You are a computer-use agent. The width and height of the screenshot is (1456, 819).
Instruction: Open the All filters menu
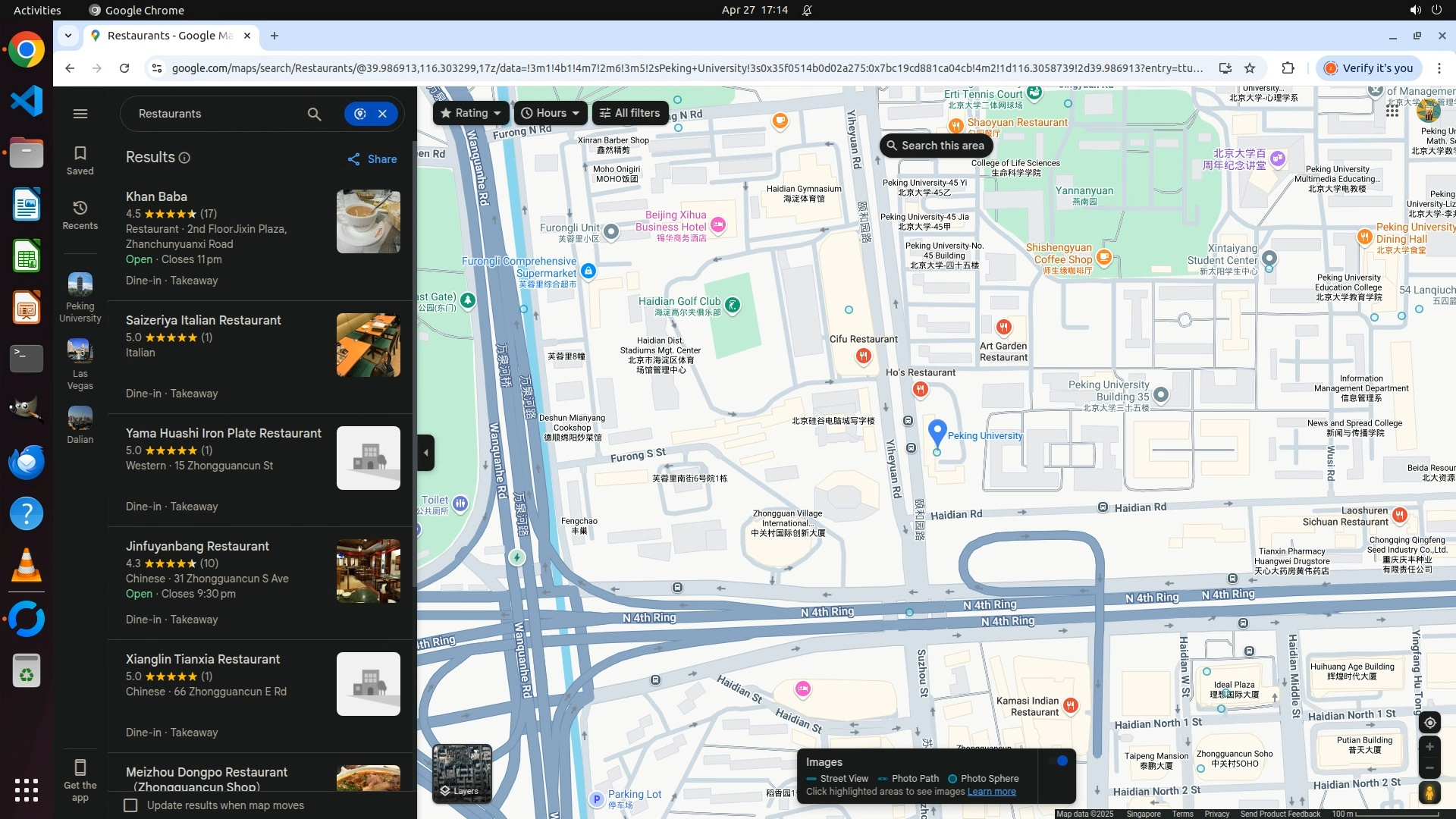pyautogui.click(x=629, y=113)
